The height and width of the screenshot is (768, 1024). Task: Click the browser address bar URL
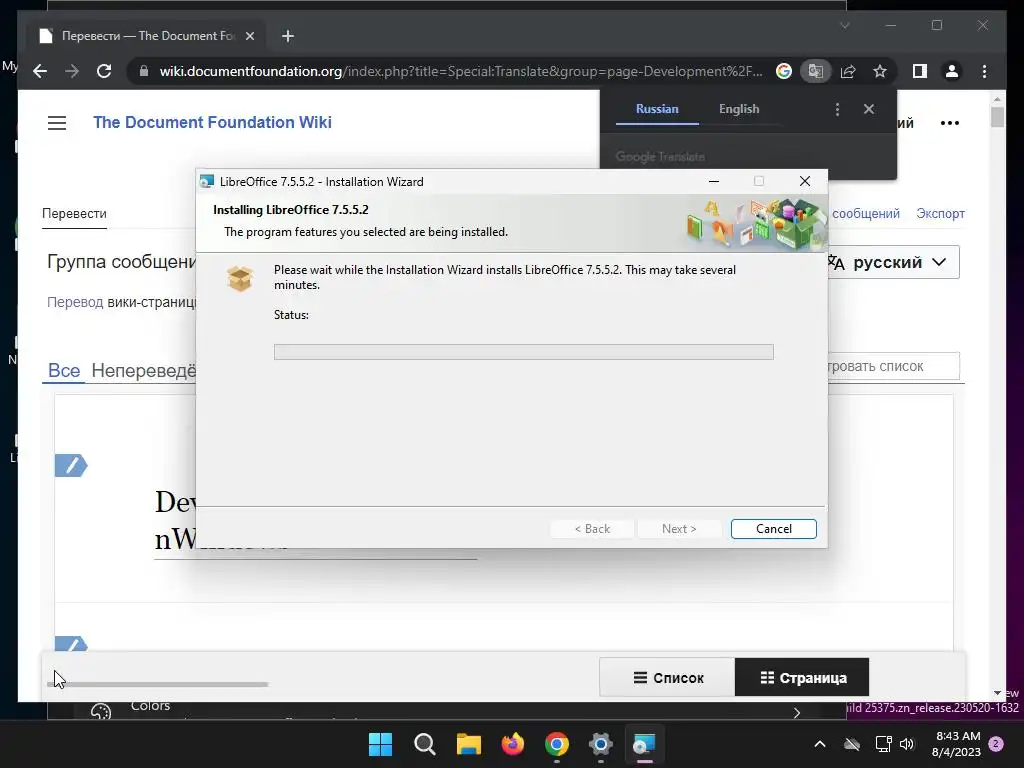[x=460, y=71]
